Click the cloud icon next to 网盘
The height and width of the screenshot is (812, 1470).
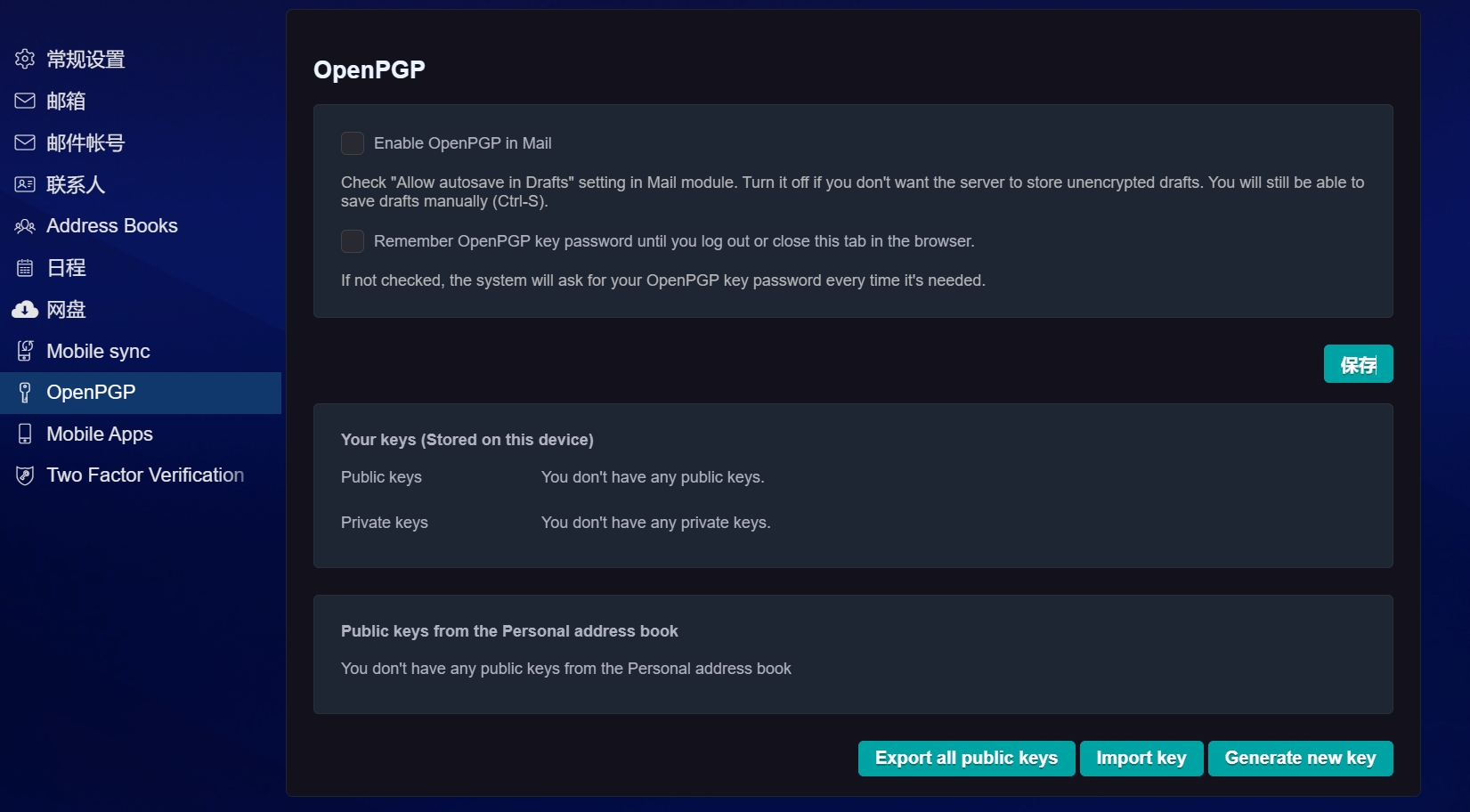25,309
